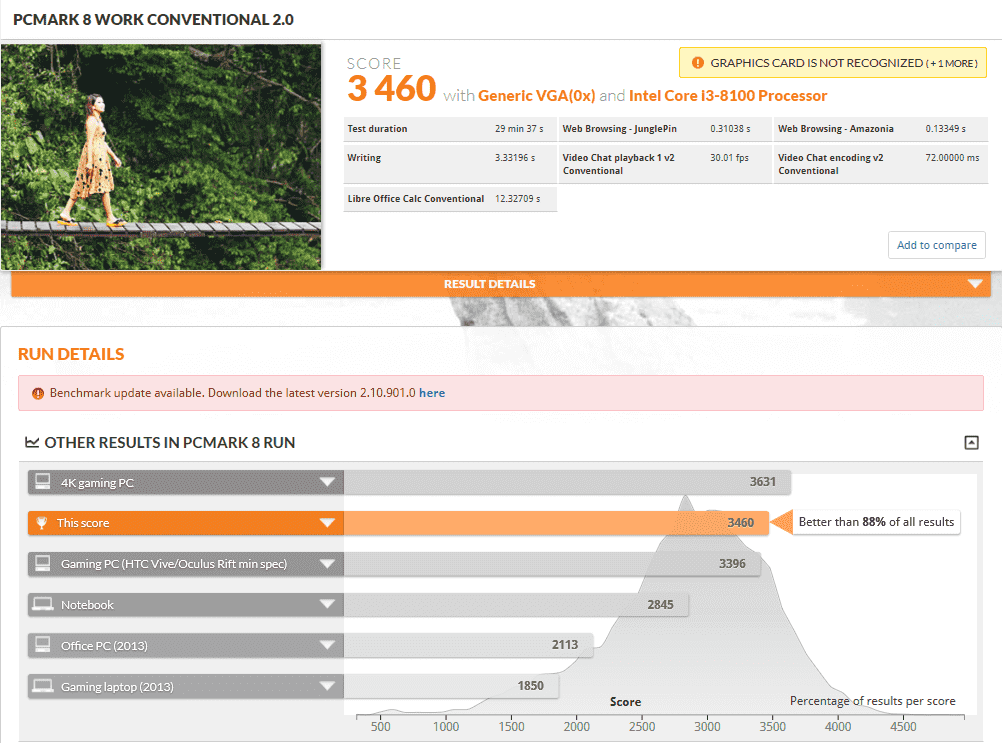
Task: Click the trophy icon on This score row
Action: coord(42,523)
